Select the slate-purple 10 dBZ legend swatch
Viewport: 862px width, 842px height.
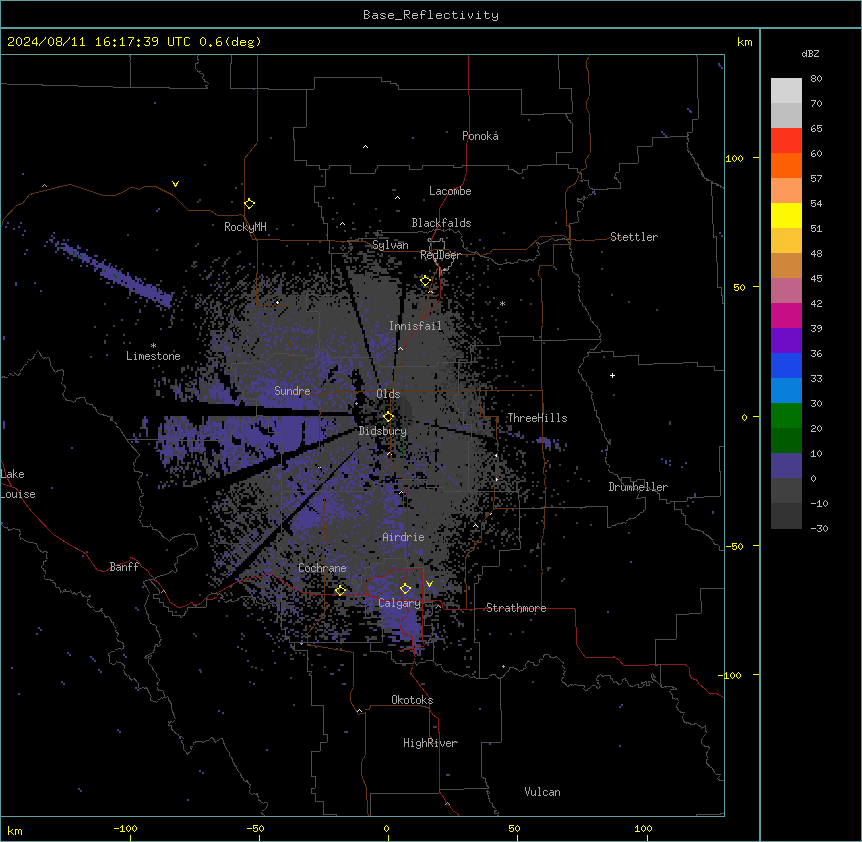(x=786, y=466)
